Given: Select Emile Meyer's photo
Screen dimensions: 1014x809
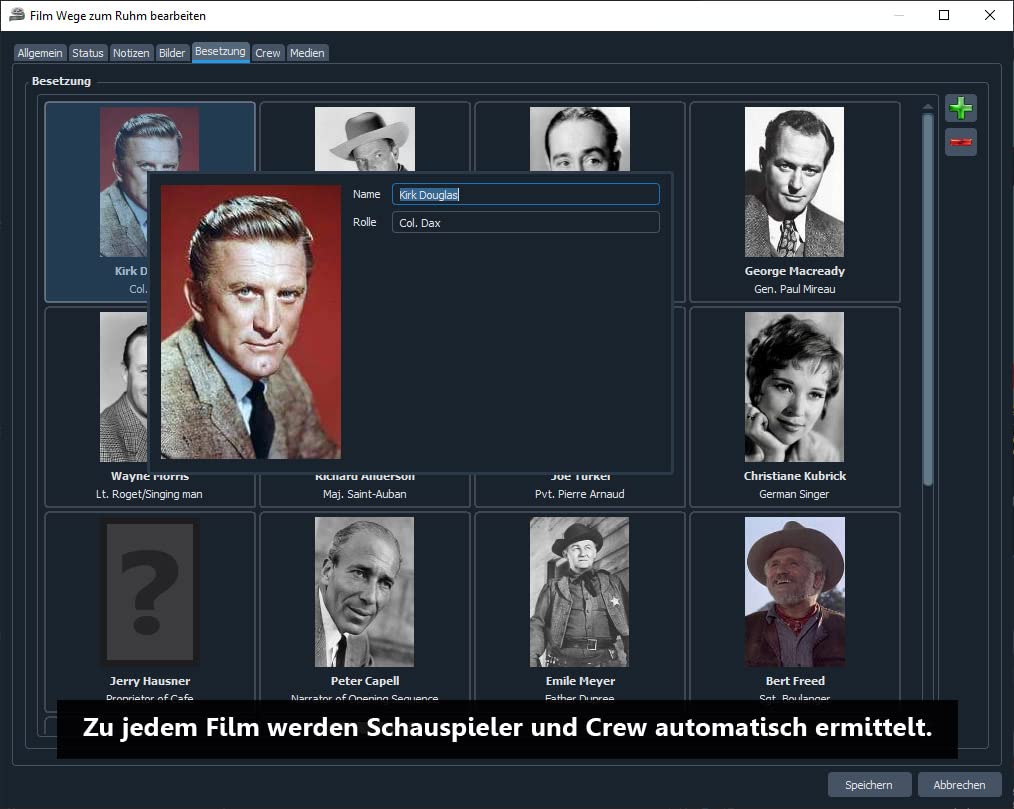Looking at the screenshot, I should tap(579, 592).
